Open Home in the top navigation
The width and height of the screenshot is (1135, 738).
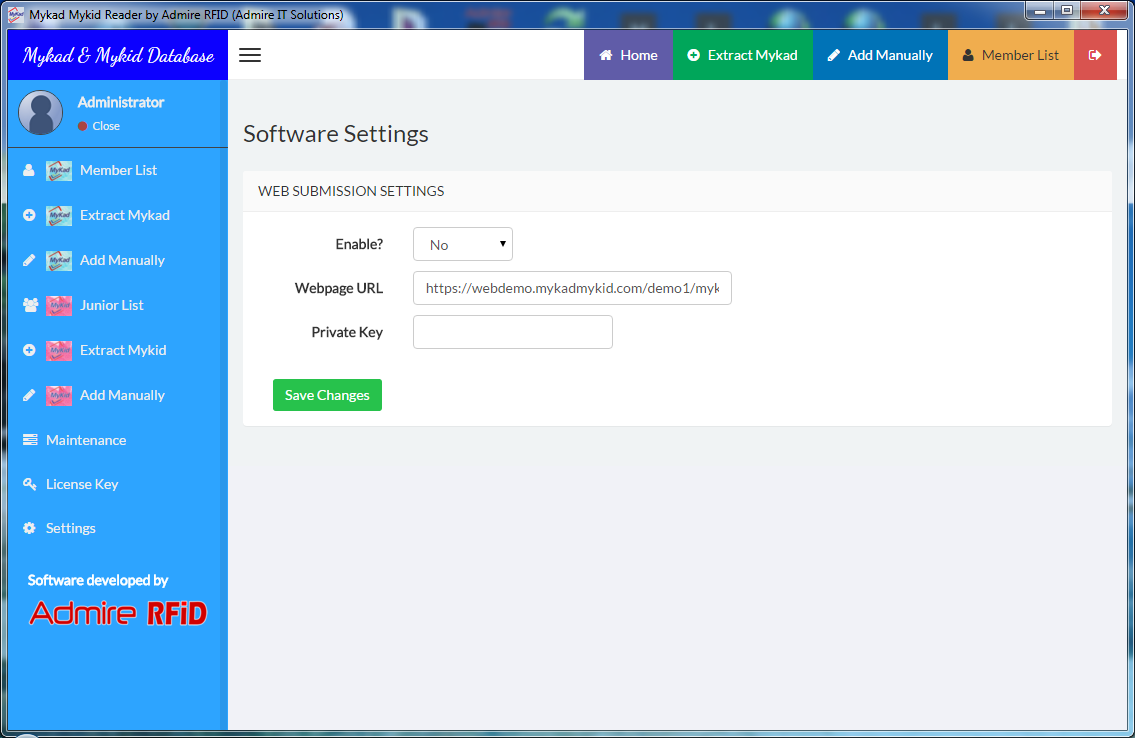(x=628, y=55)
